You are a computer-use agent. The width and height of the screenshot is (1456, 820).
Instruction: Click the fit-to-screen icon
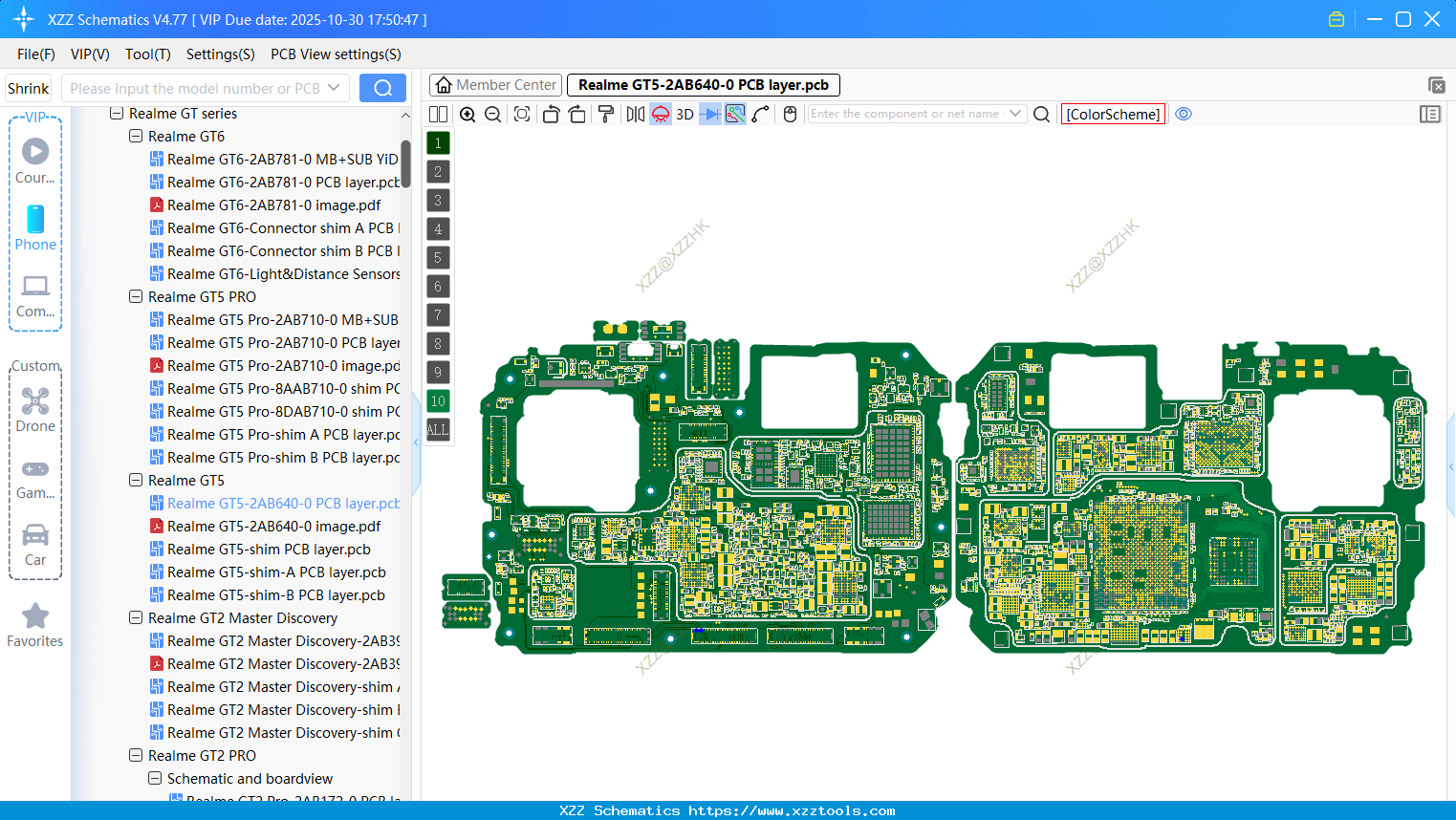(x=522, y=115)
